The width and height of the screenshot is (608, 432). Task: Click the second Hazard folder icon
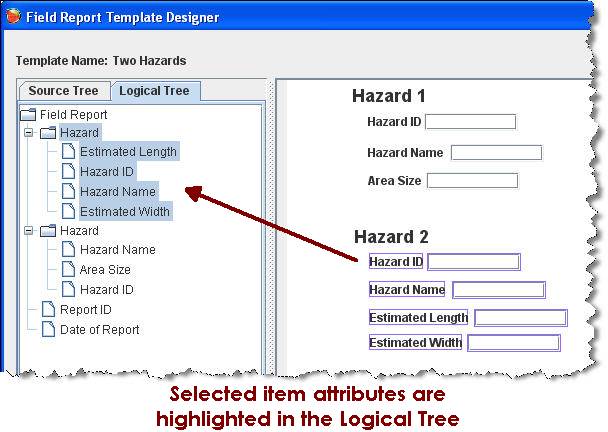(x=48, y=231)
